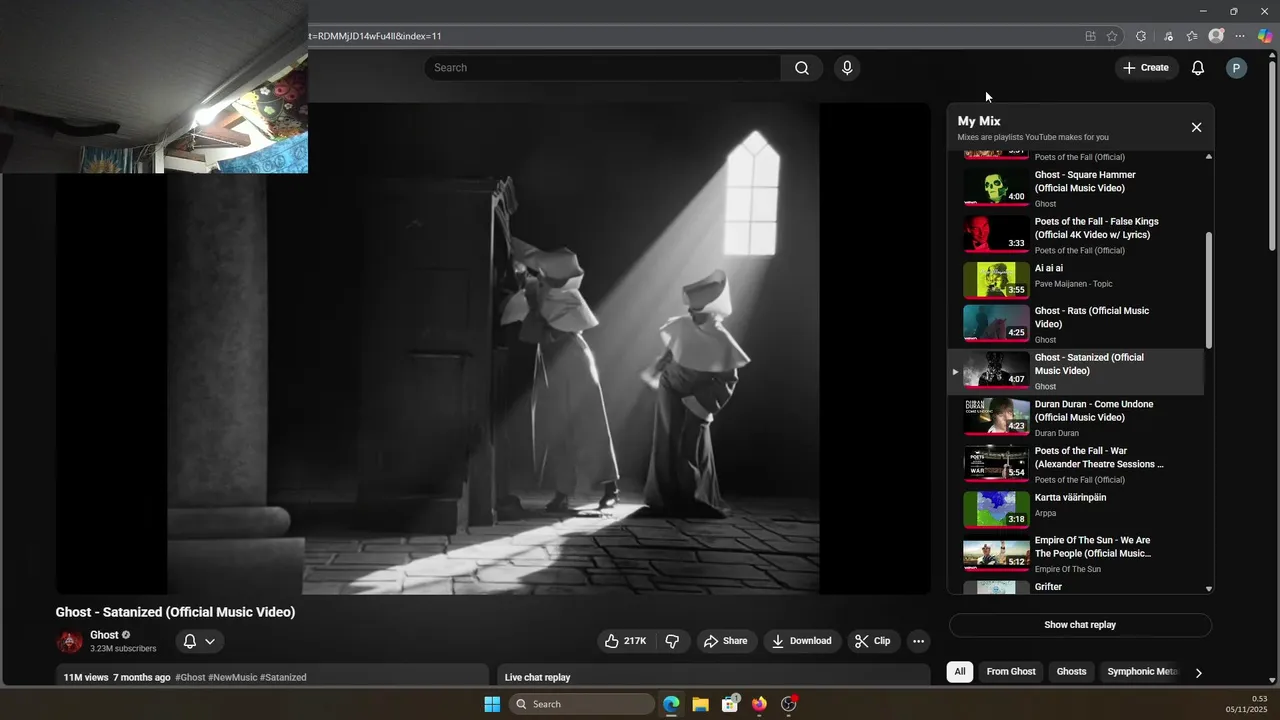
Task: Select the All filter chip
Action: (960, 672)
